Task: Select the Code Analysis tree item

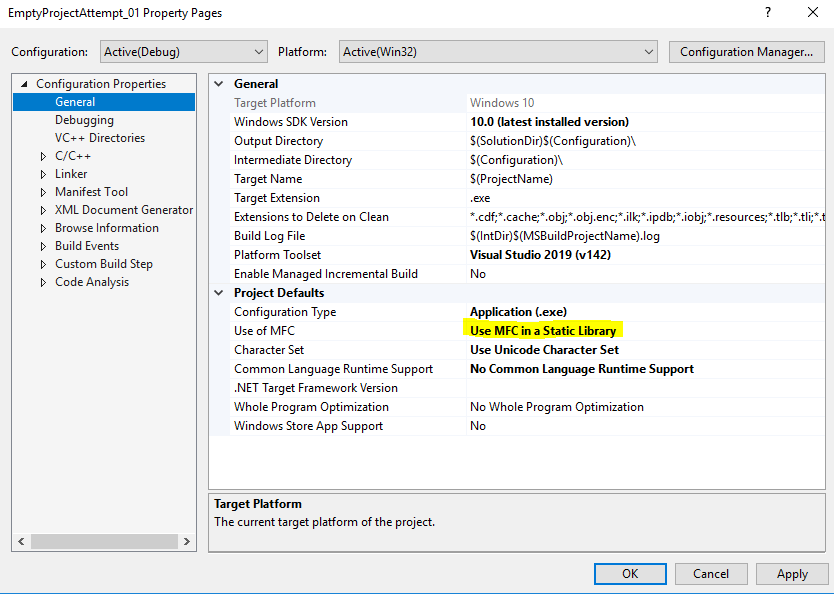Action: [x=92, y=282]
